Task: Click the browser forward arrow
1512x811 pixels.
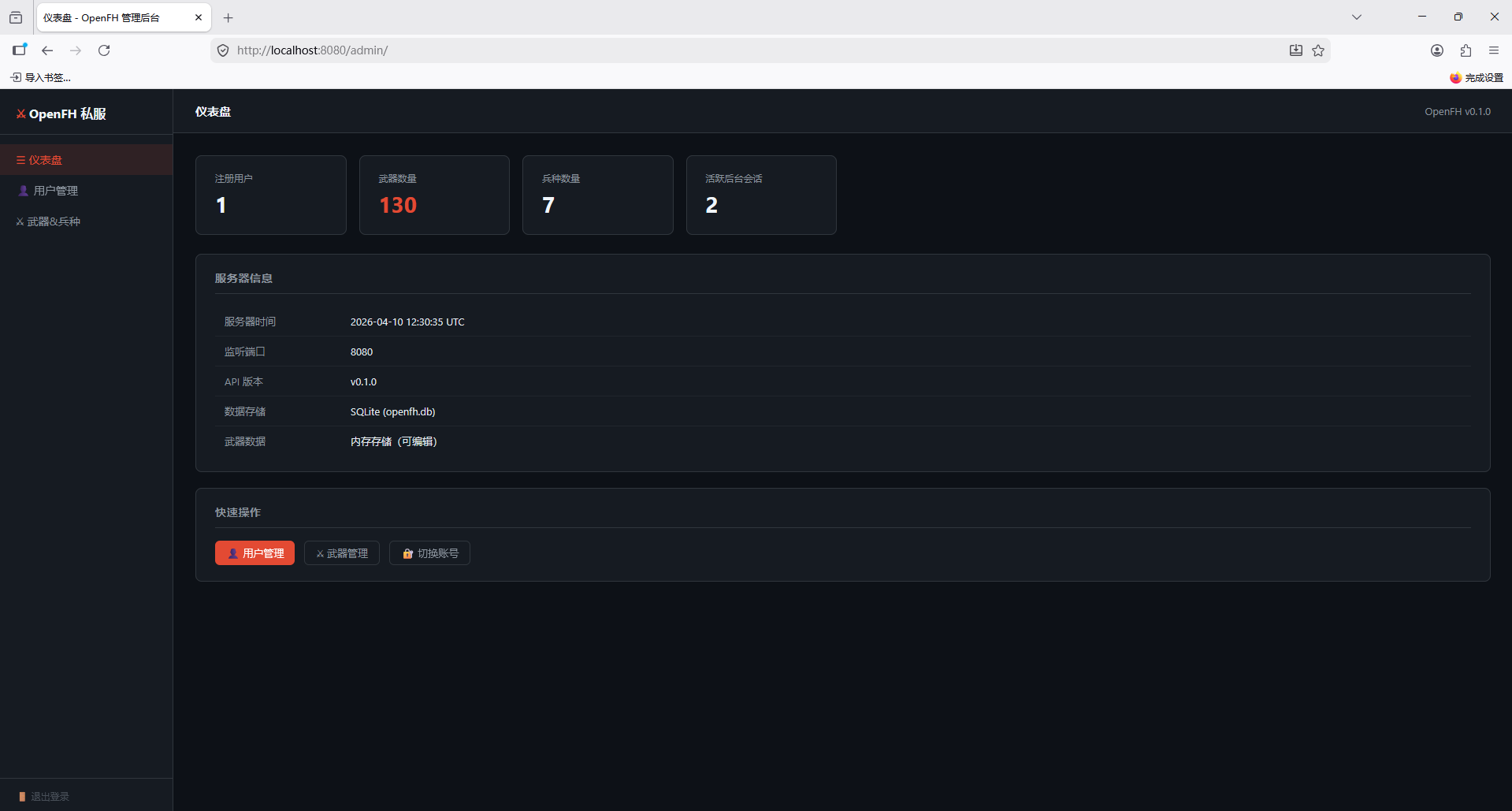Action: pos(76,50)
